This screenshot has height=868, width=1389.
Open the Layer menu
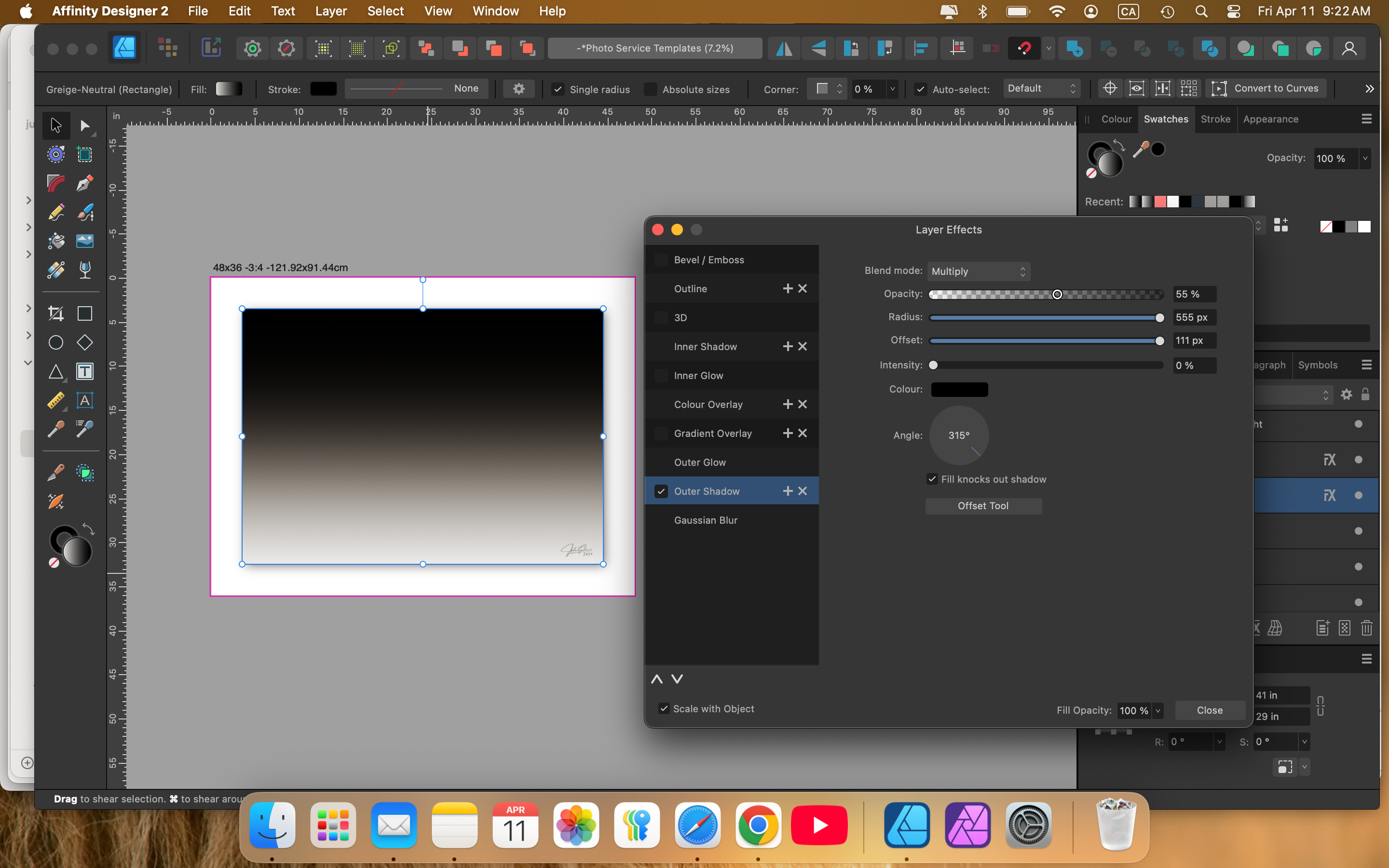tap(330, 11)
